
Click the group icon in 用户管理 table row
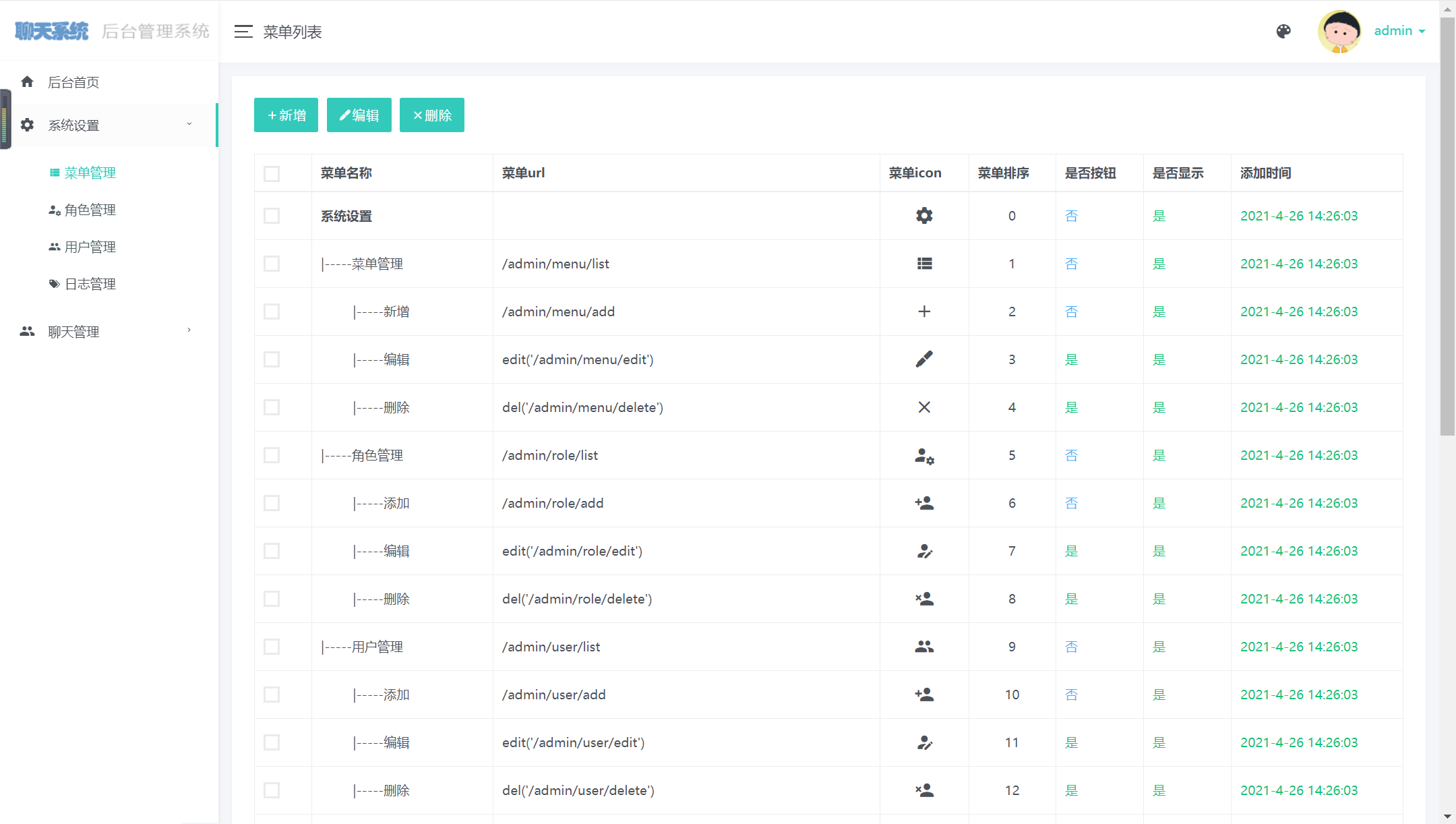[924, 647]
